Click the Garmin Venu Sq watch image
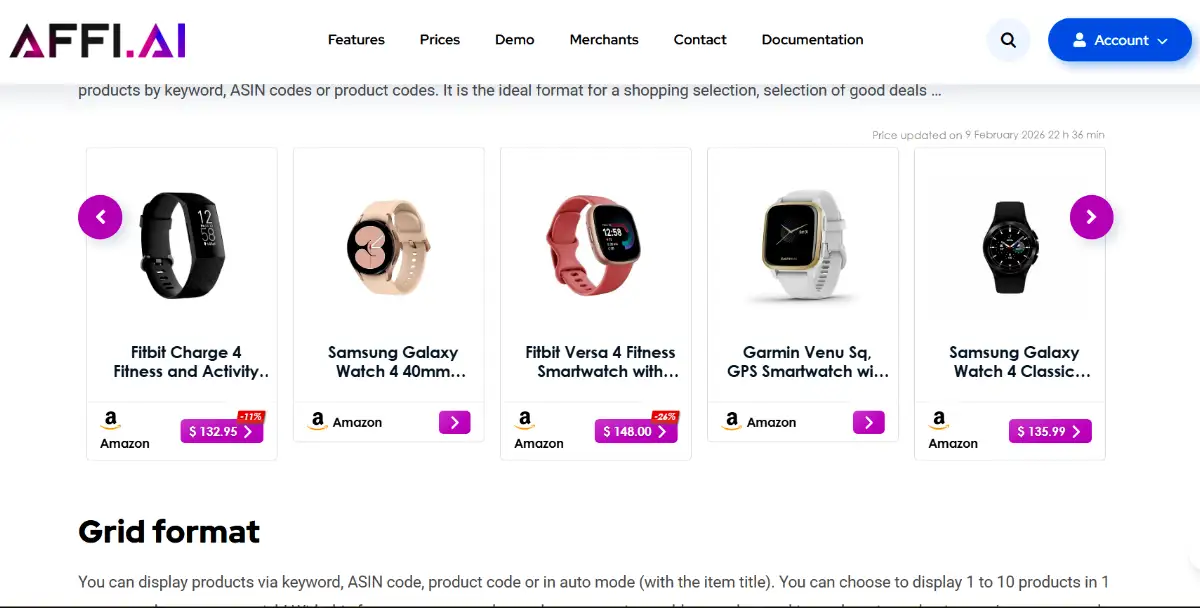 pyautogui.click(x=803, y=246)
